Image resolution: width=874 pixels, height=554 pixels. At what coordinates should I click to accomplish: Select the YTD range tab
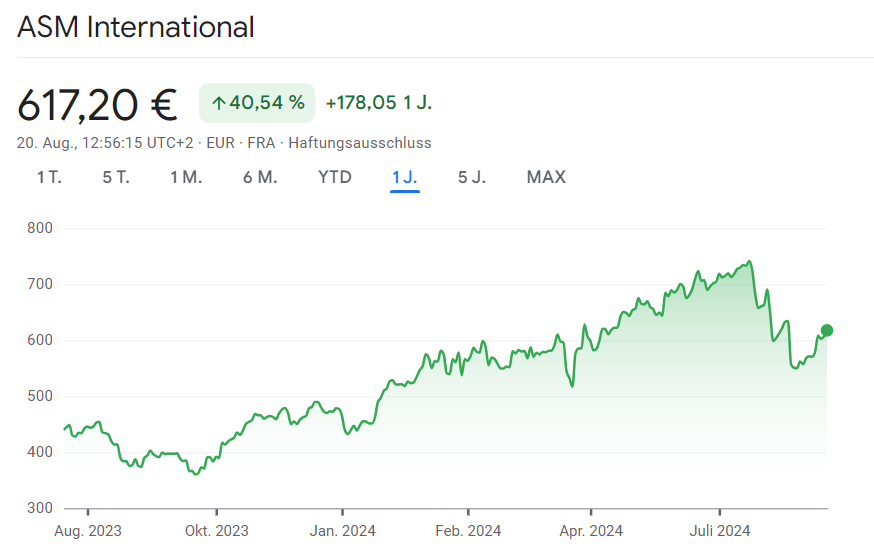pyautogui.click(x=335, y=177)
